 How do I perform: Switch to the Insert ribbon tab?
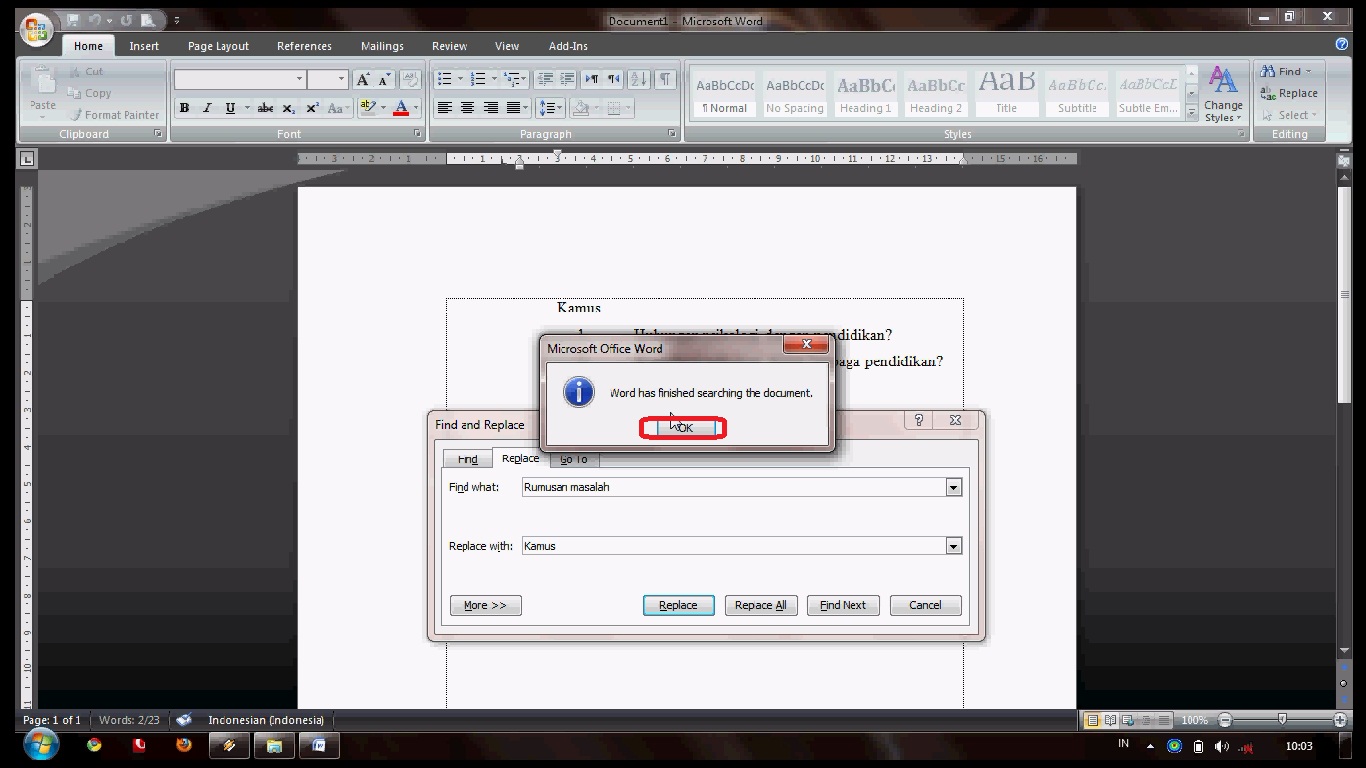point(144,46)
